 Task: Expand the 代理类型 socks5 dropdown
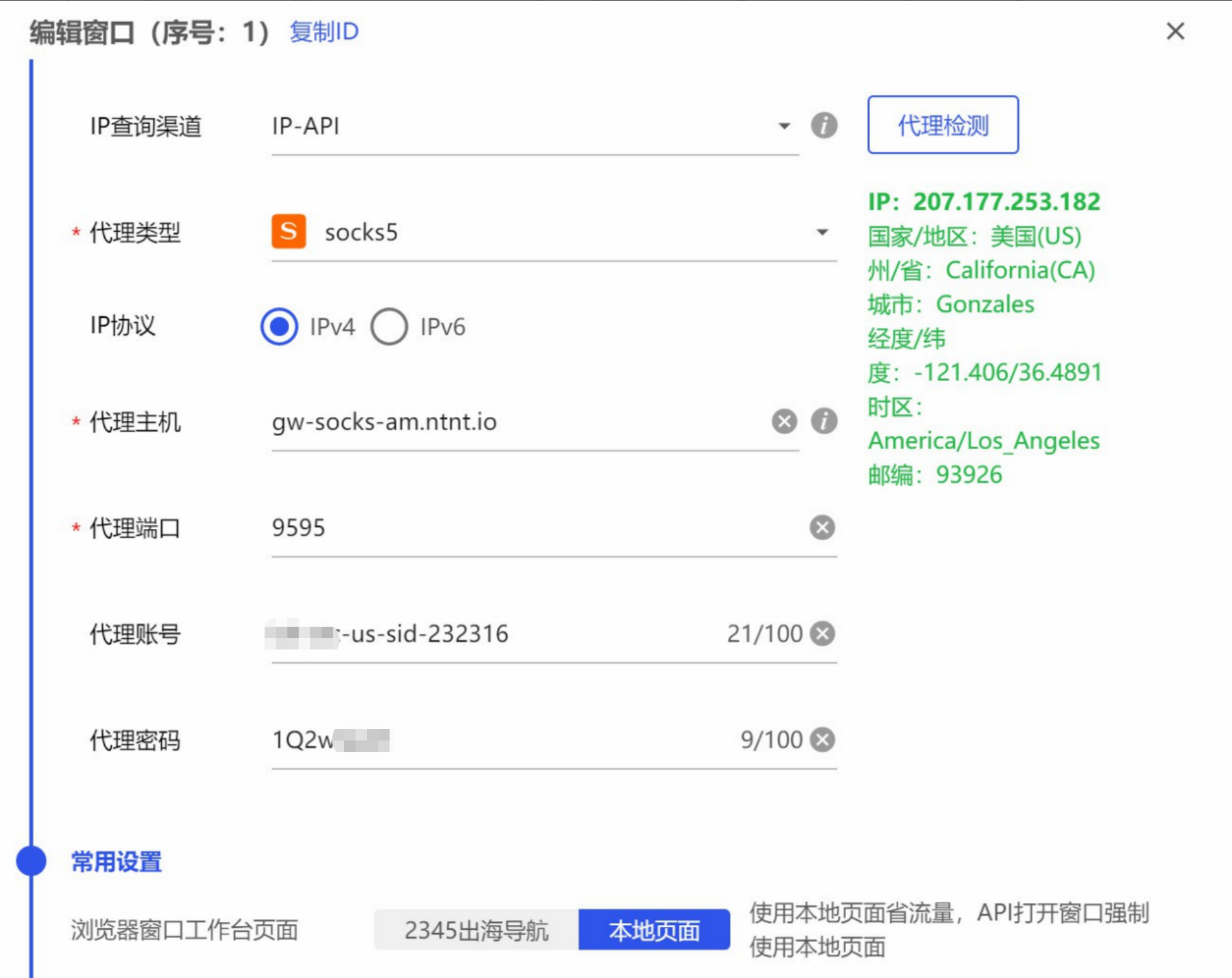click(822, 232)
